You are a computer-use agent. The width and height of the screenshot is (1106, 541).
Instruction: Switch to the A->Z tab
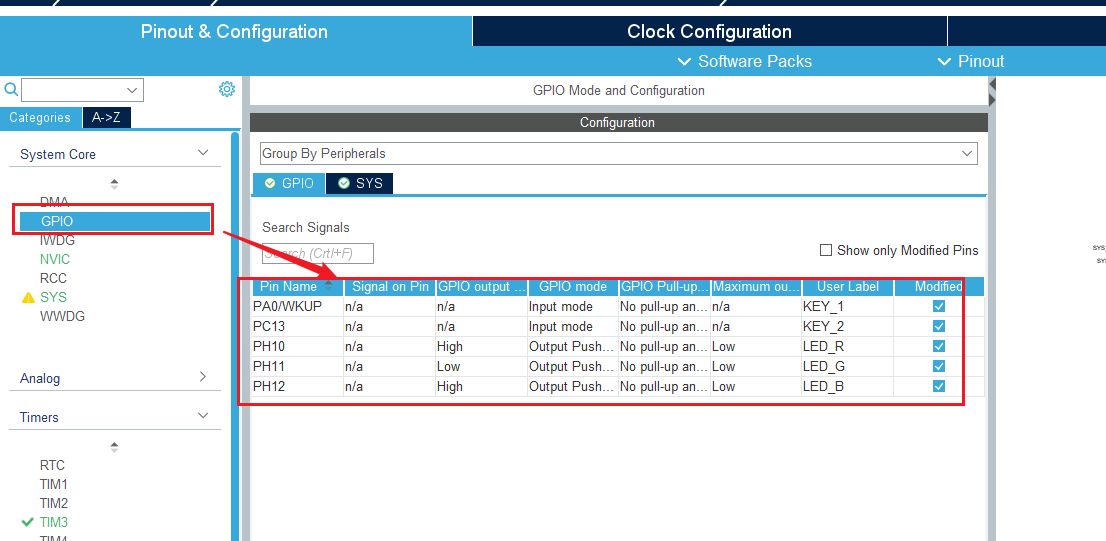click(107, 118)
